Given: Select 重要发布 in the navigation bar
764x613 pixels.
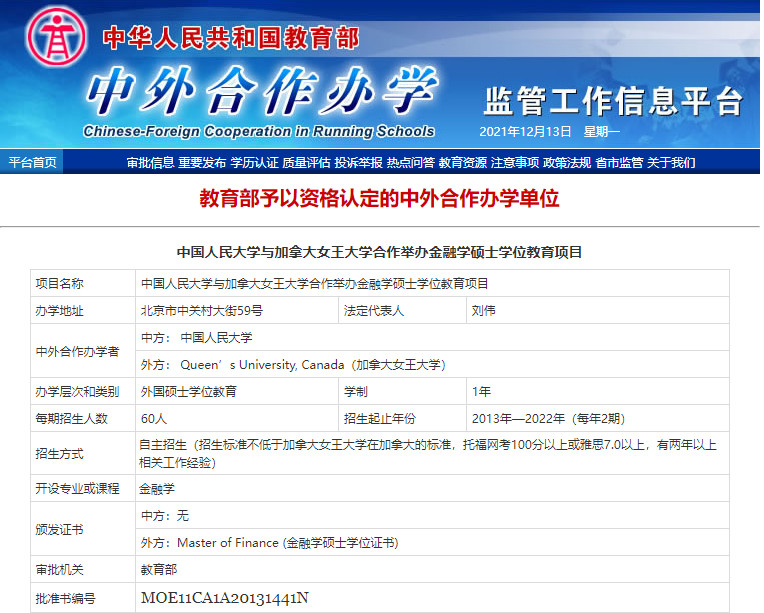Looking at the screenshot, I should pos(202,162).
